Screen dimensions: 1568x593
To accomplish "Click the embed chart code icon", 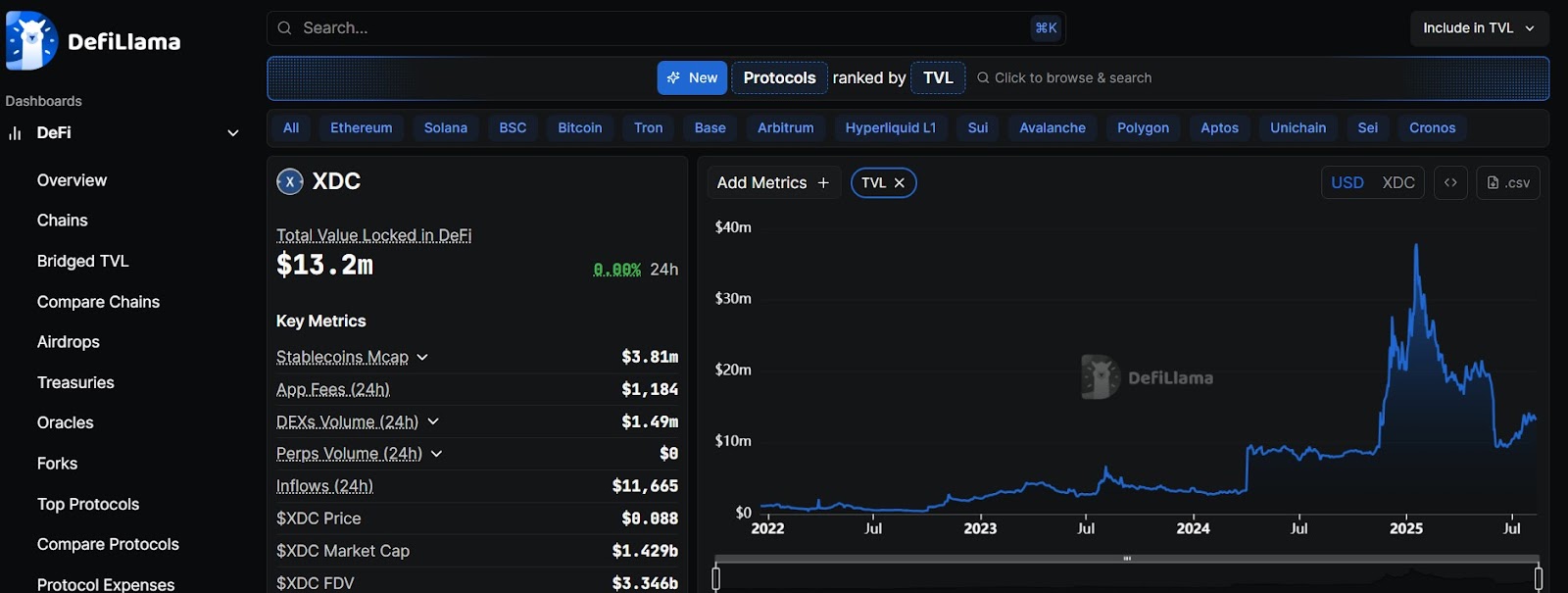I will 1450,183.
